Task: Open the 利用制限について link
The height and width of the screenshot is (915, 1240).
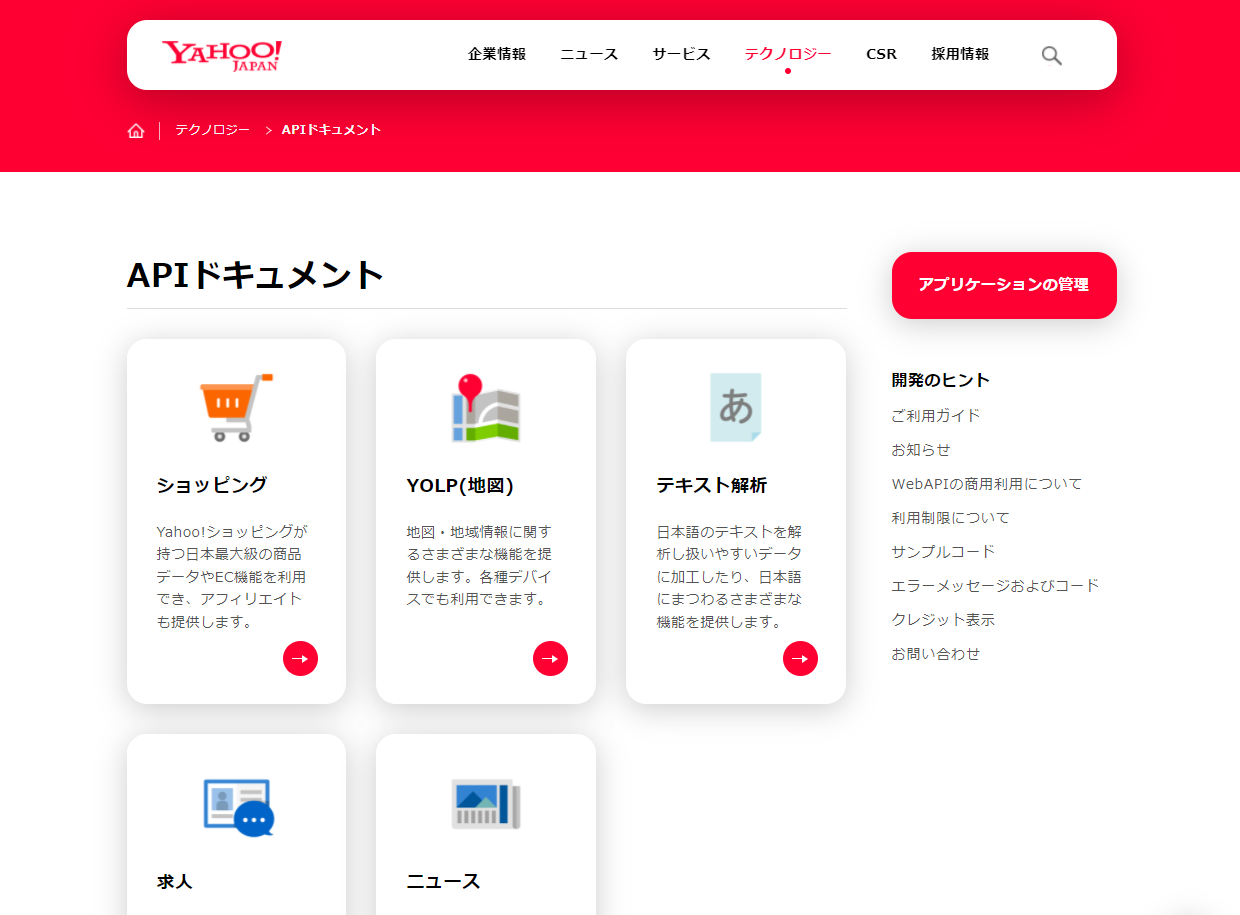Action: (x=951, y=517)
